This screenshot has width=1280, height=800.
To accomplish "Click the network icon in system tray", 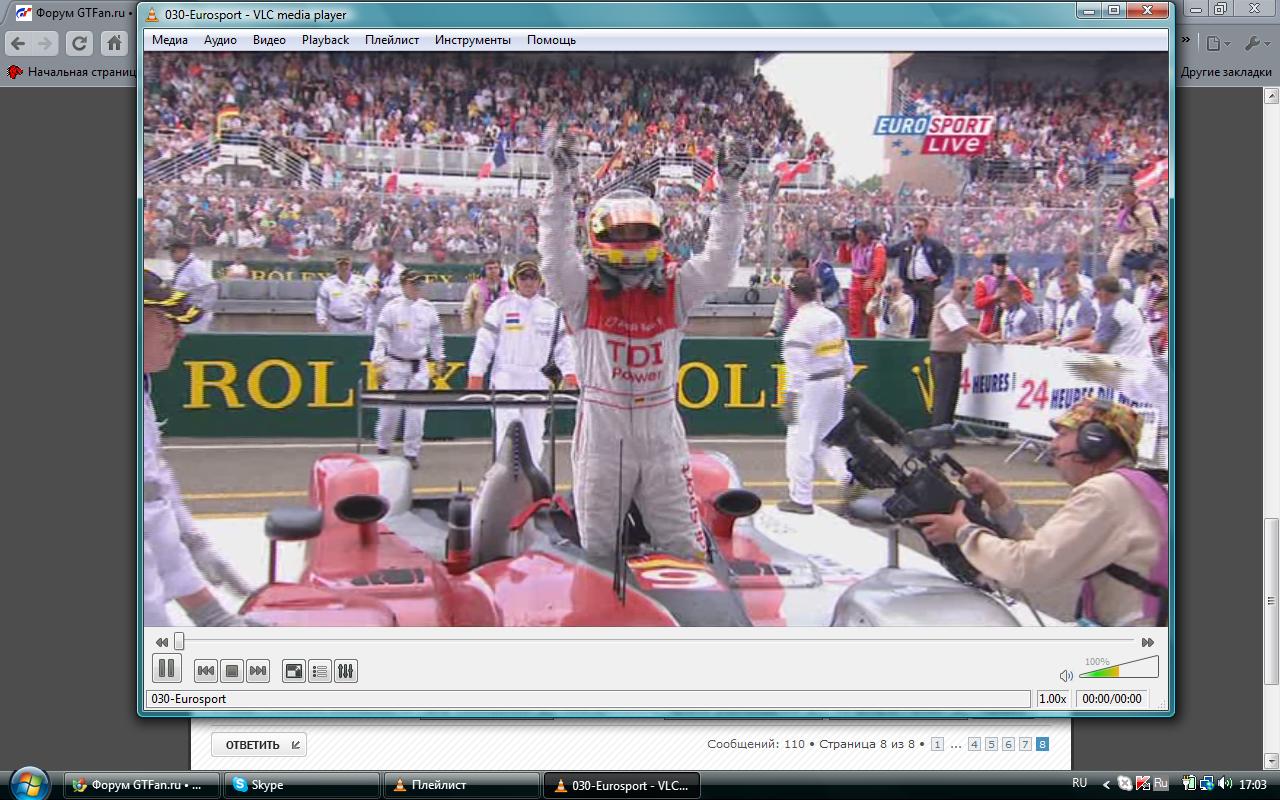I will tap(1207, 784).
